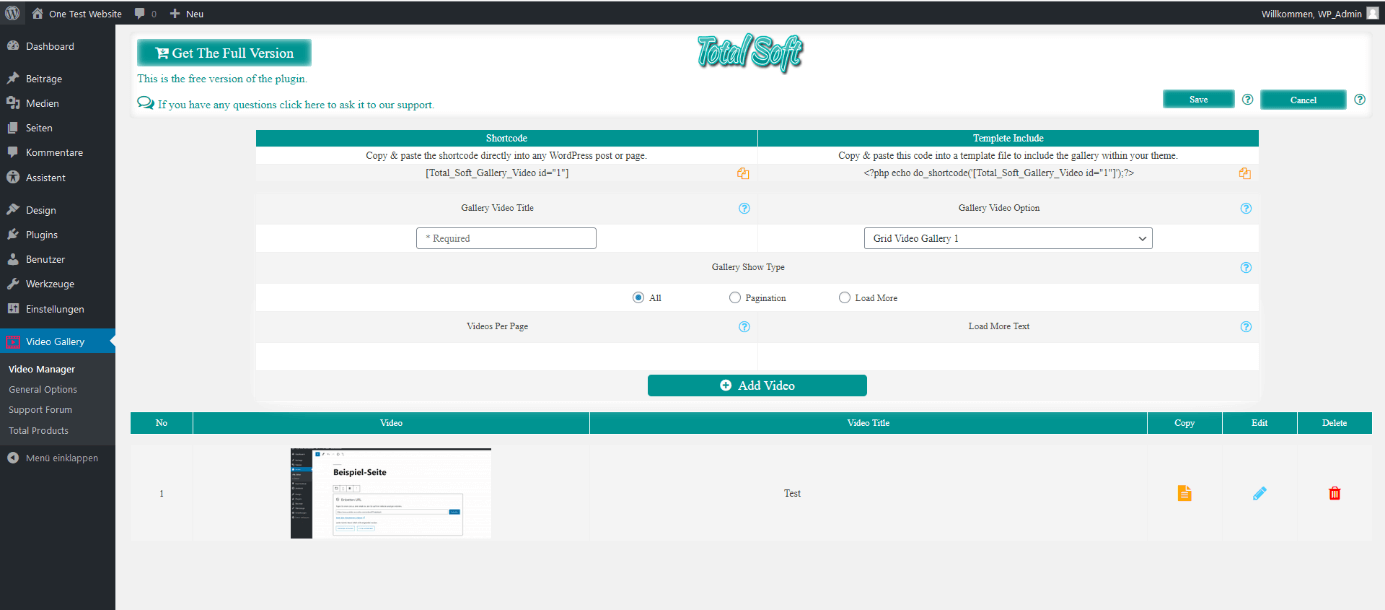Select the Pagination radio button
Image resolution: width=1385 pixels, height=610 pixels.
tap(735, 298)
